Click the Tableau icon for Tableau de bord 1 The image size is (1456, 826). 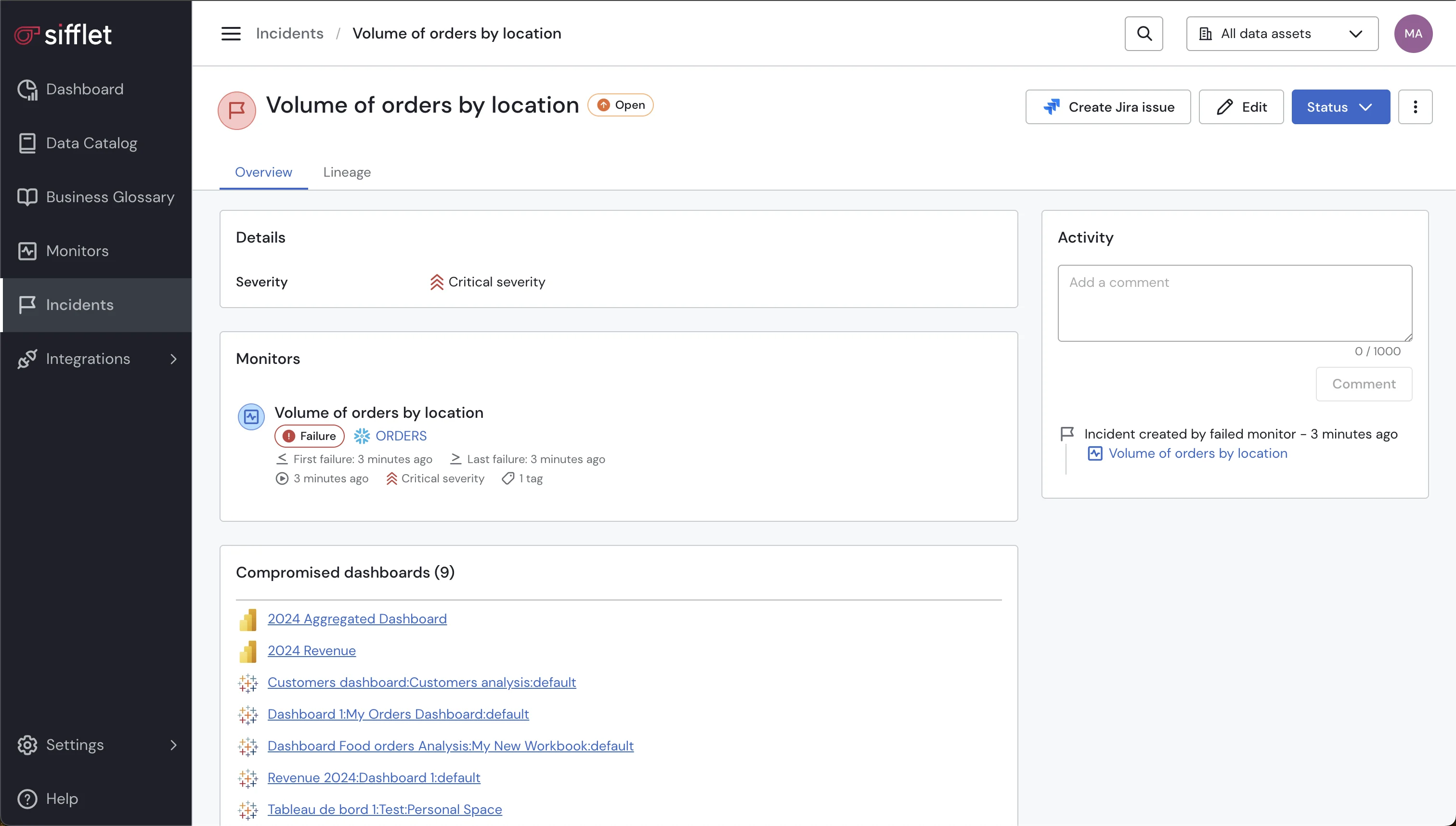click(x=248, y=810)
